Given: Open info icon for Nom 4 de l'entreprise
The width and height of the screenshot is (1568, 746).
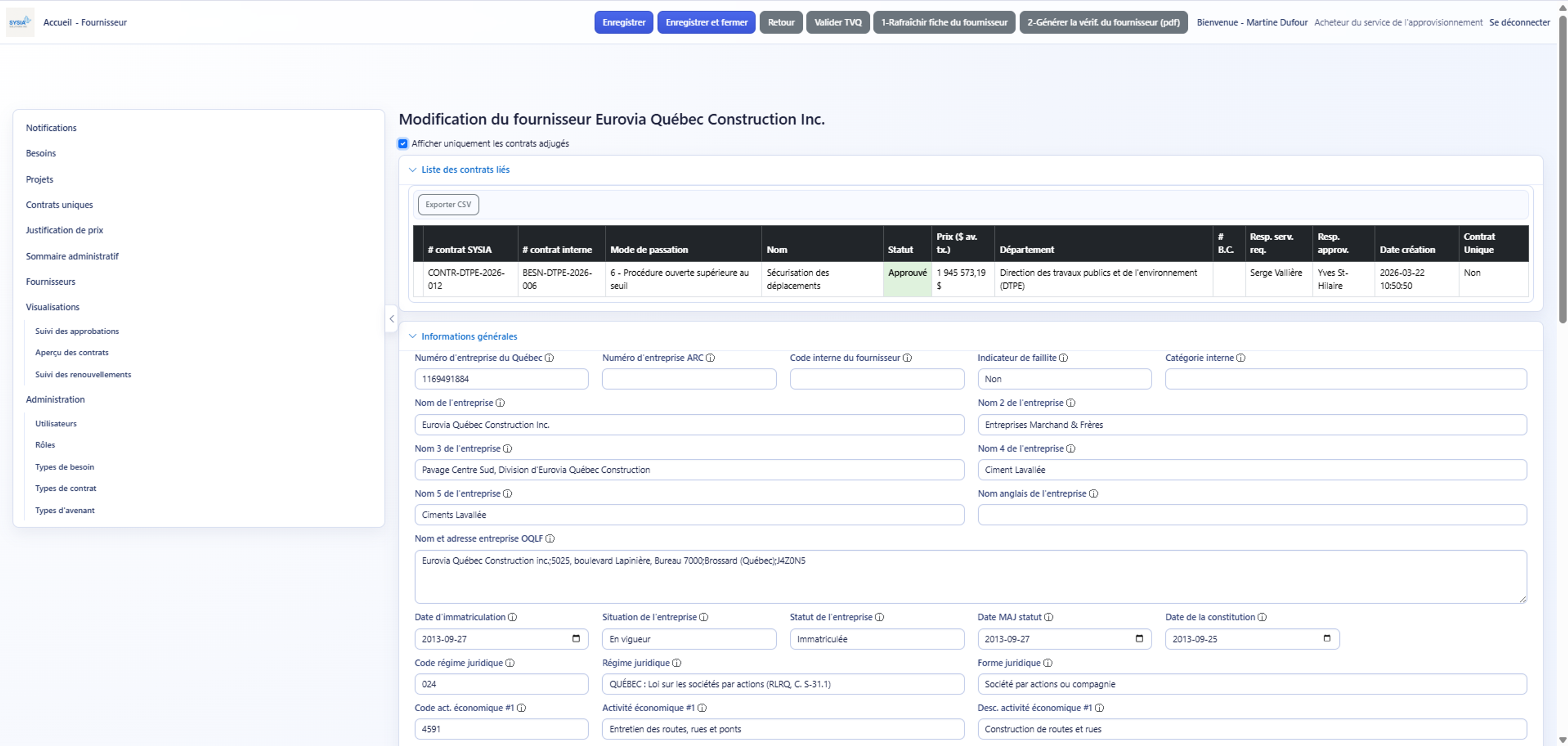Looking at the screenshot, I should pyautogui.click(x=1071, y=449).
